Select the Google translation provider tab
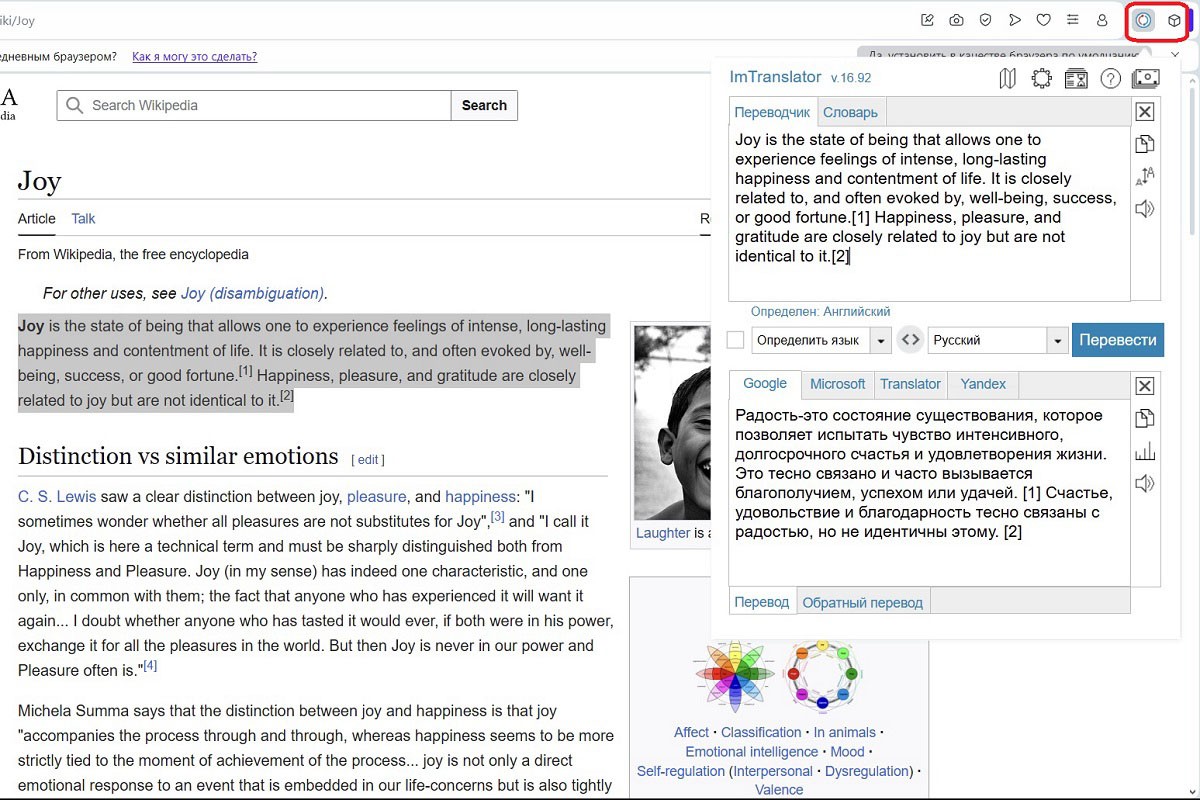 765,384
